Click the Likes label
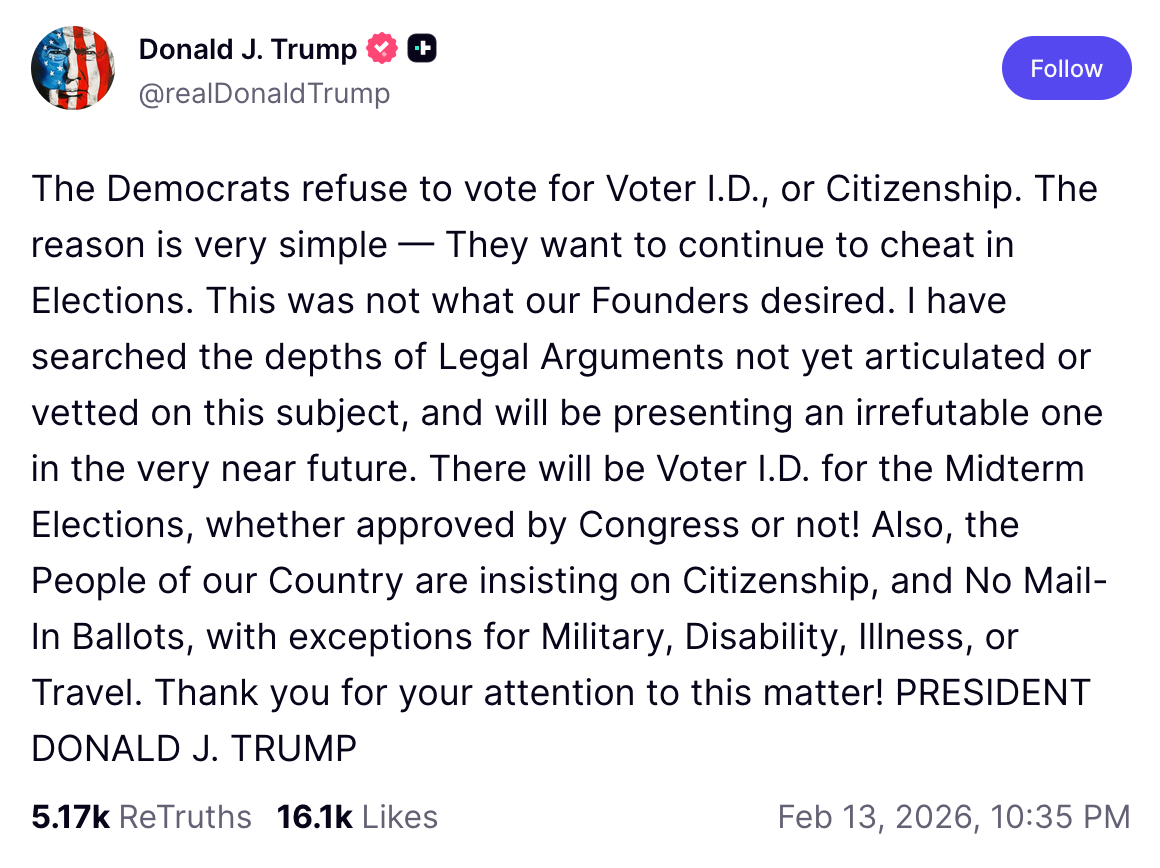Screen dimensions: 1160x868 tap(400, 816)
